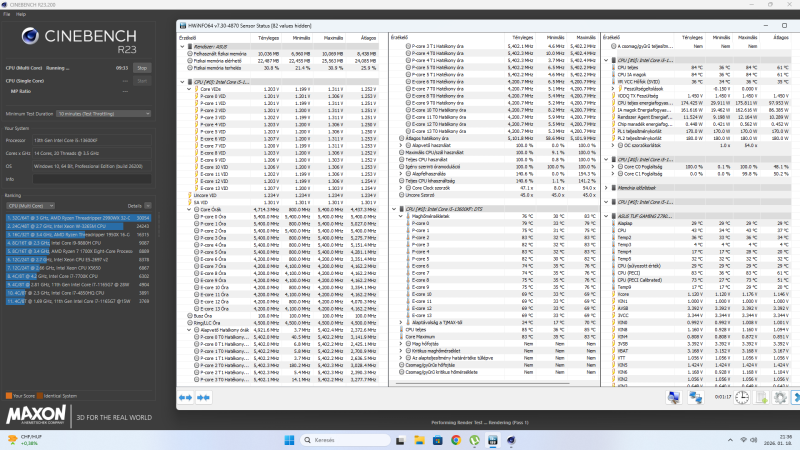The height and width of the screenshot is (450, 800).
Task: Switch to Cinebench taskbar icon
Action: pyautogui.click(x=511, y=440)
